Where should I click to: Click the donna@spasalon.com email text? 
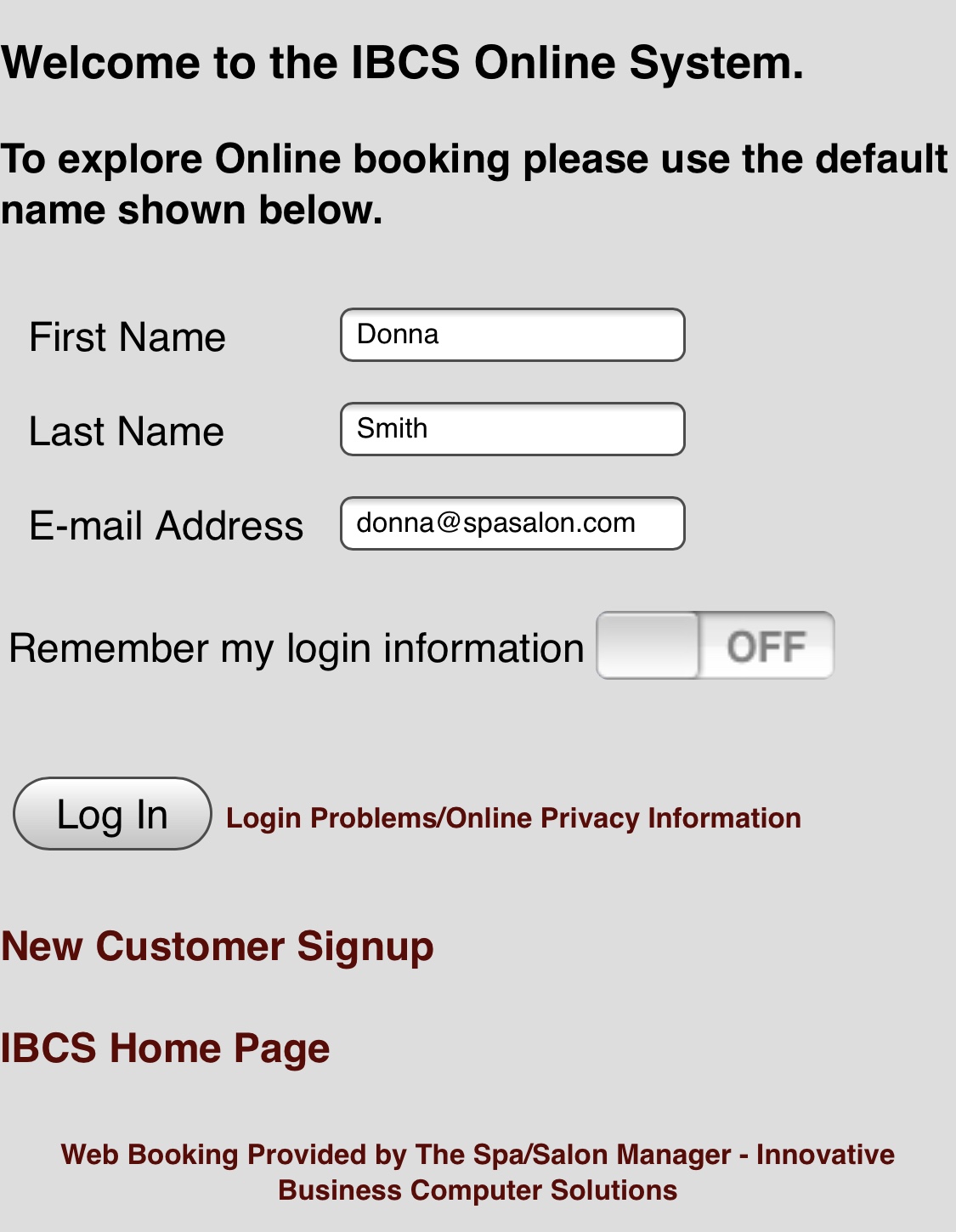point(495,523)
